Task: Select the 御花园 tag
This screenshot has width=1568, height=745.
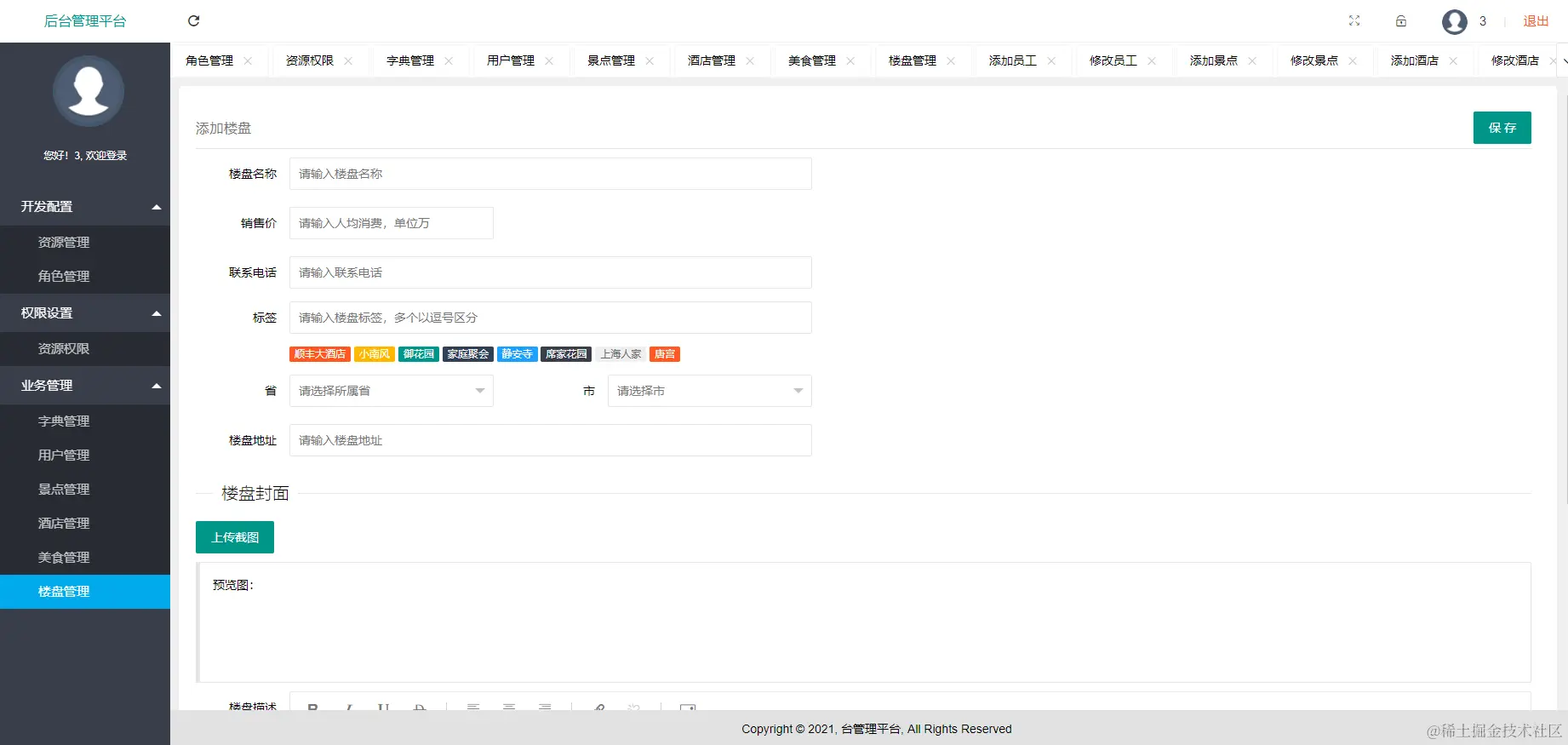Action: (x=419, y=354)
